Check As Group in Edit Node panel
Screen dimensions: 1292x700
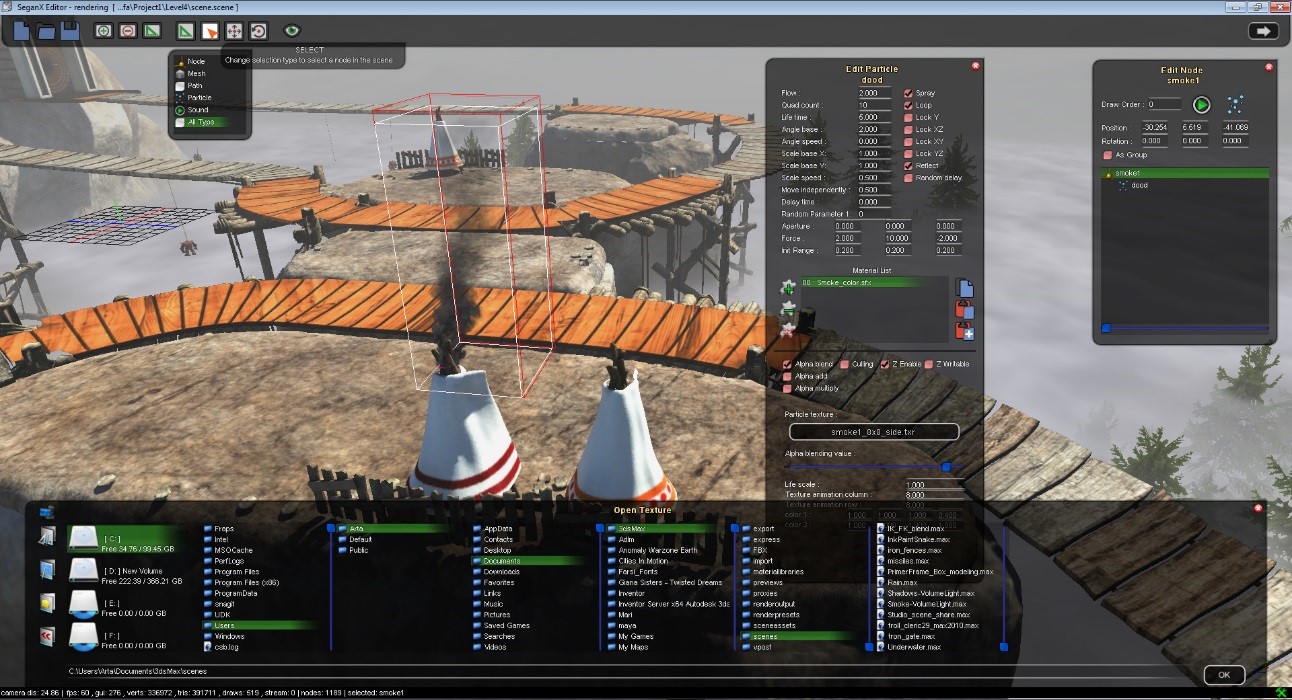click(x=1107, y=154)
